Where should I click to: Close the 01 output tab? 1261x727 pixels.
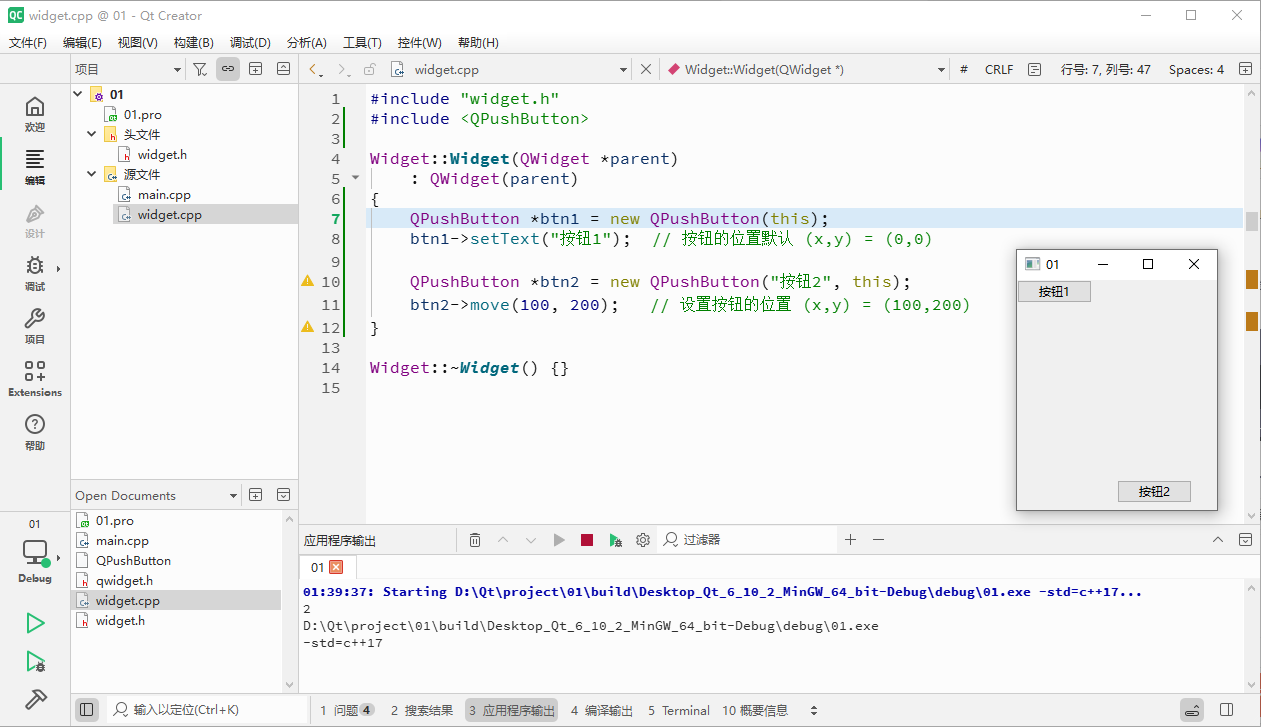[336, 567]
